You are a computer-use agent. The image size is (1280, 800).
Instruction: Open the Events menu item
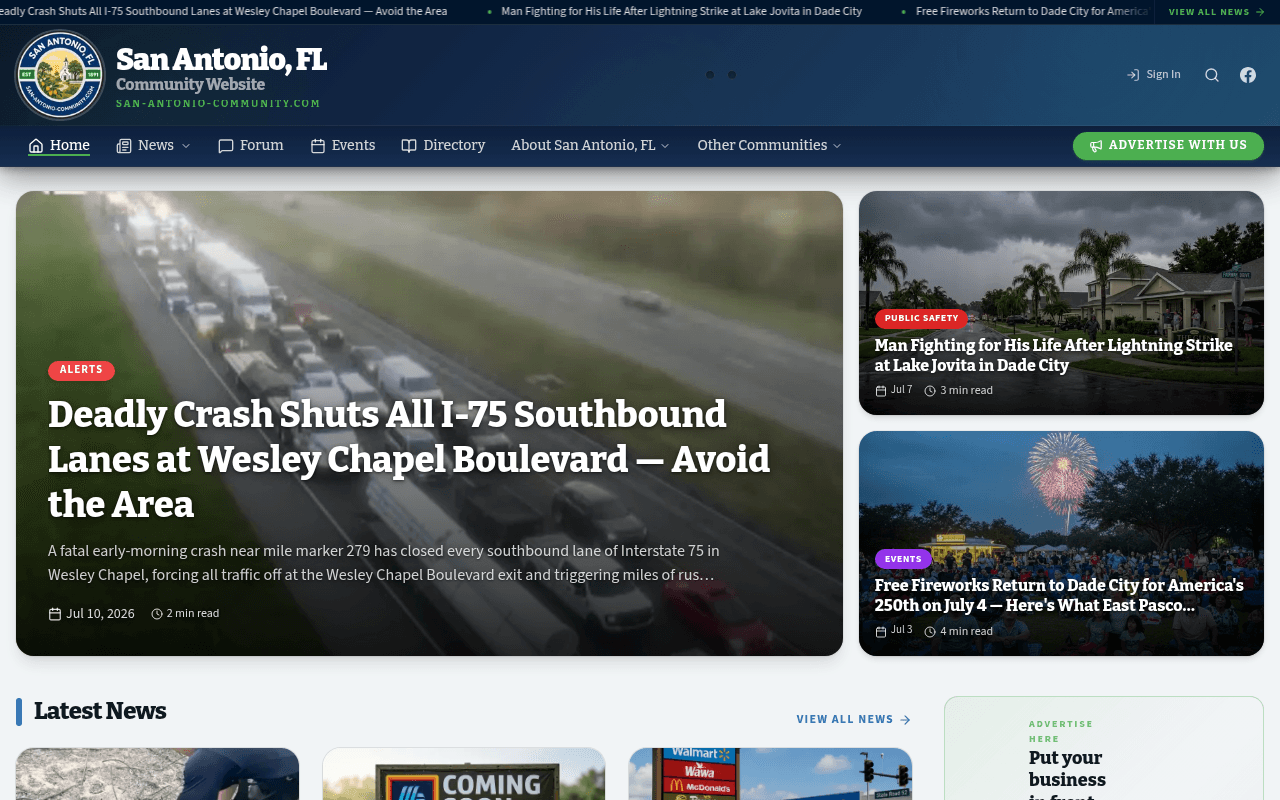tap(343, 146)
